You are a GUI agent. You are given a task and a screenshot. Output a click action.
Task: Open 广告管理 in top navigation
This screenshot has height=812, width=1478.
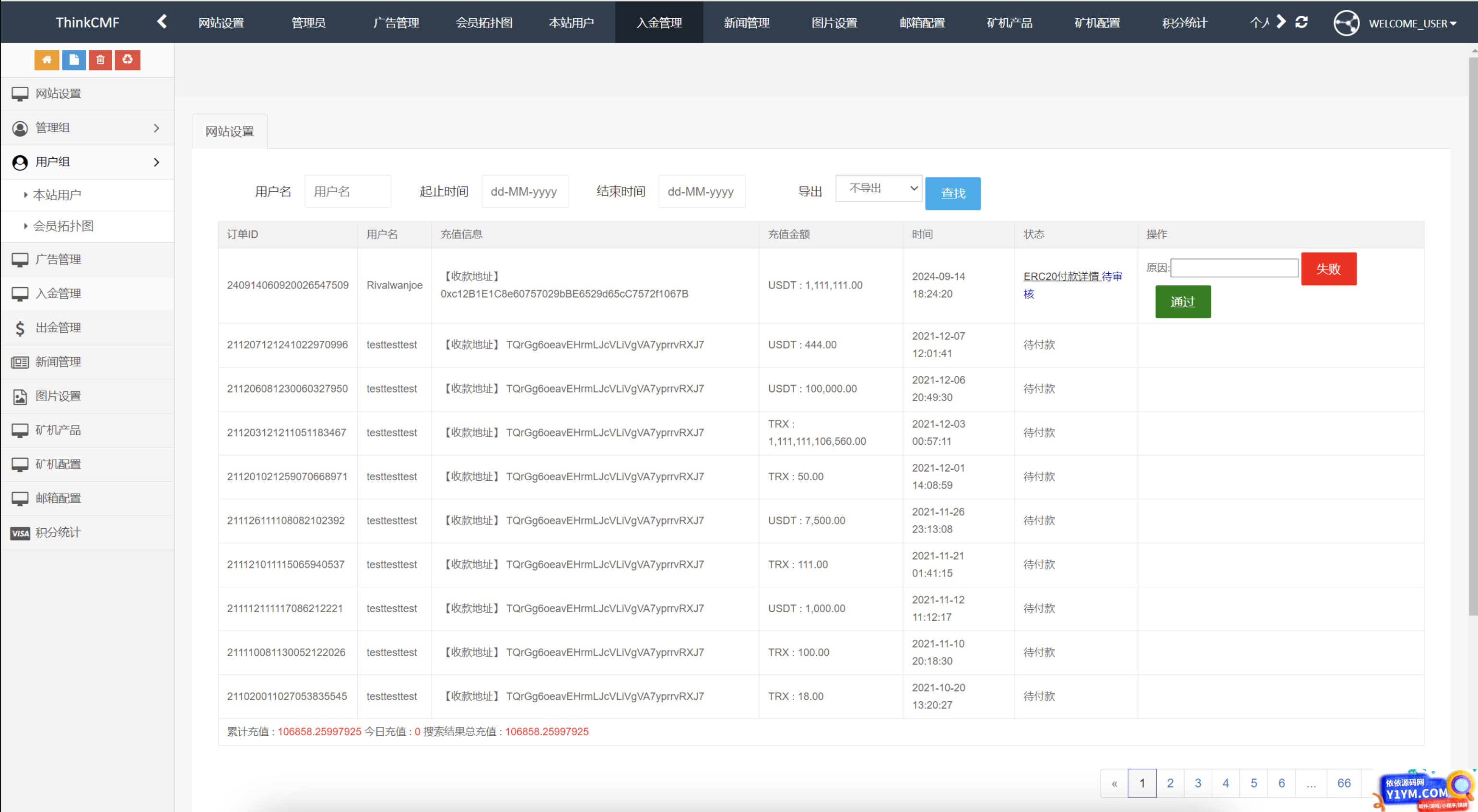click(x=396, y=23)
